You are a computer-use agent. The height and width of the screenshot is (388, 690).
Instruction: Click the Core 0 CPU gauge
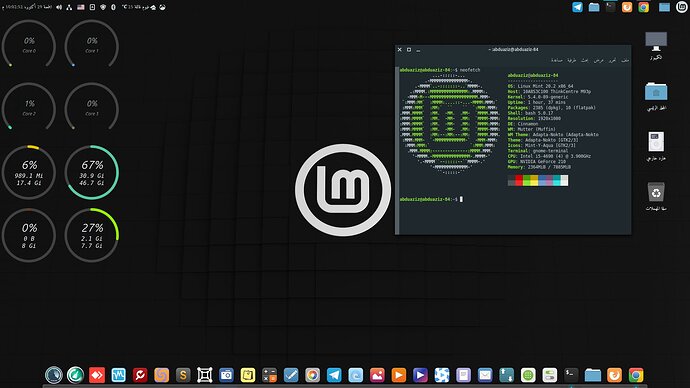pos(29,45)
